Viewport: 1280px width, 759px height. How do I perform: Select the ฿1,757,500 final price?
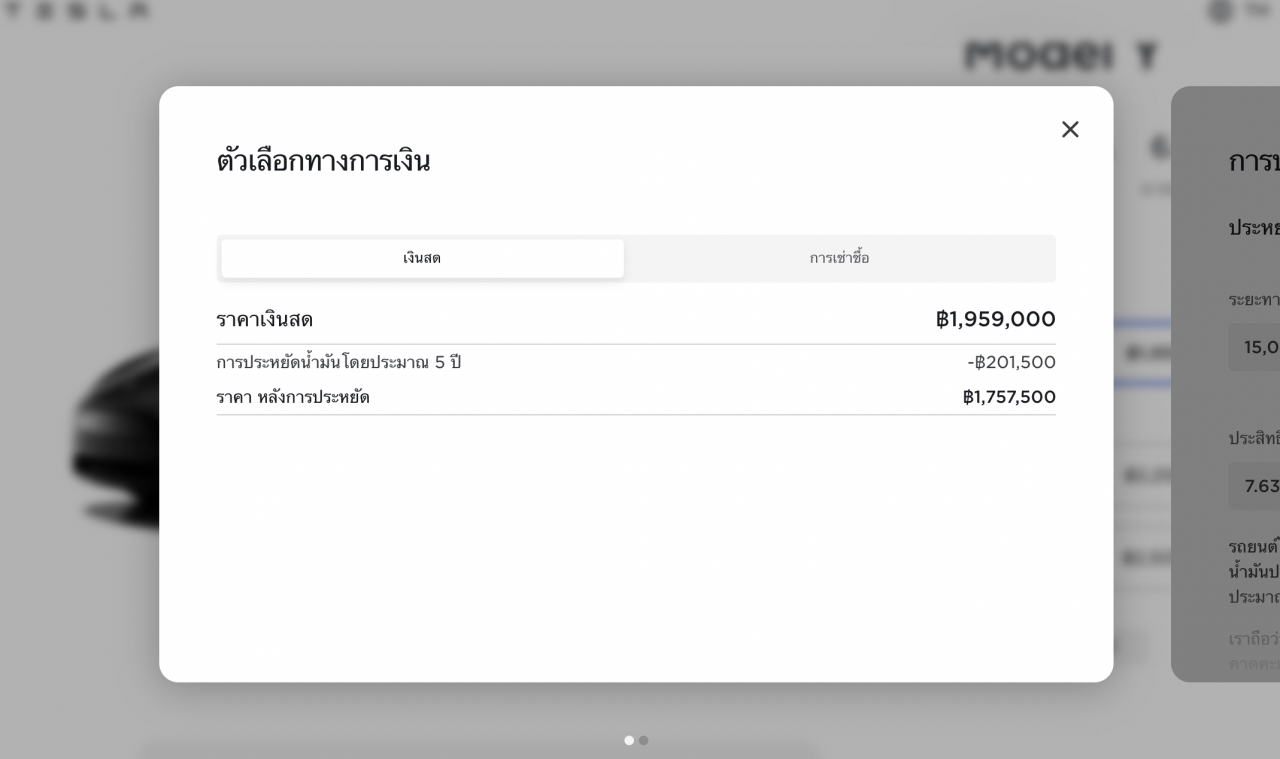pyautogui.click(x=1009, y=397)
